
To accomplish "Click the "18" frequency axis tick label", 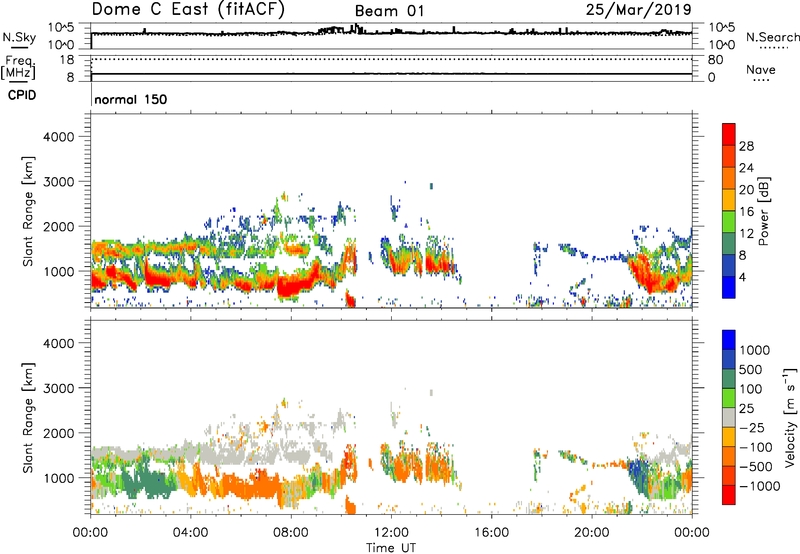I will tap(67, 60).
